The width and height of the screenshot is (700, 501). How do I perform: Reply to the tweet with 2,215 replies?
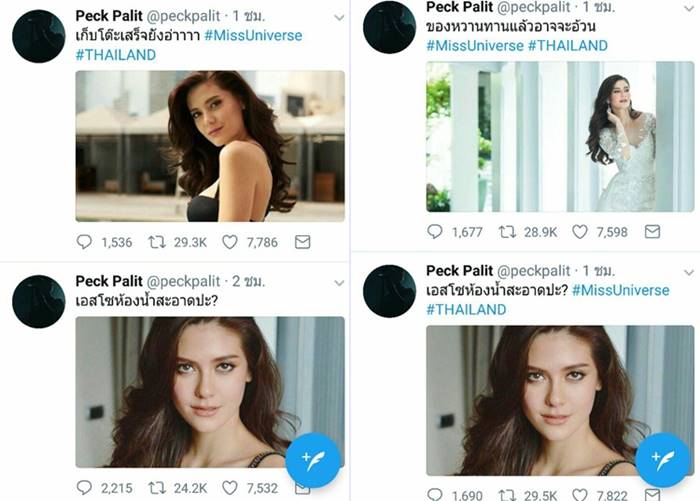click(87, 487)
